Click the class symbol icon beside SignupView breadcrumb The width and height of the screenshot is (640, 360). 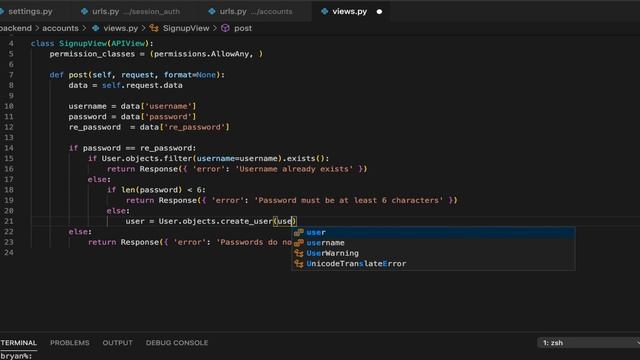[154, 28]
